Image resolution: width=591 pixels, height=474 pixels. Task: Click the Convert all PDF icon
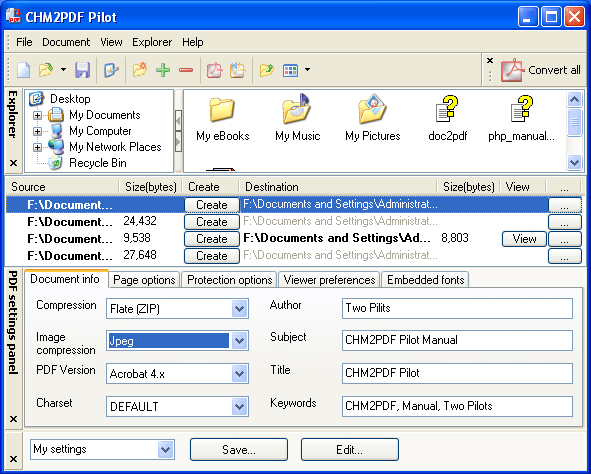pyautogui.click(x=512, y=70)
